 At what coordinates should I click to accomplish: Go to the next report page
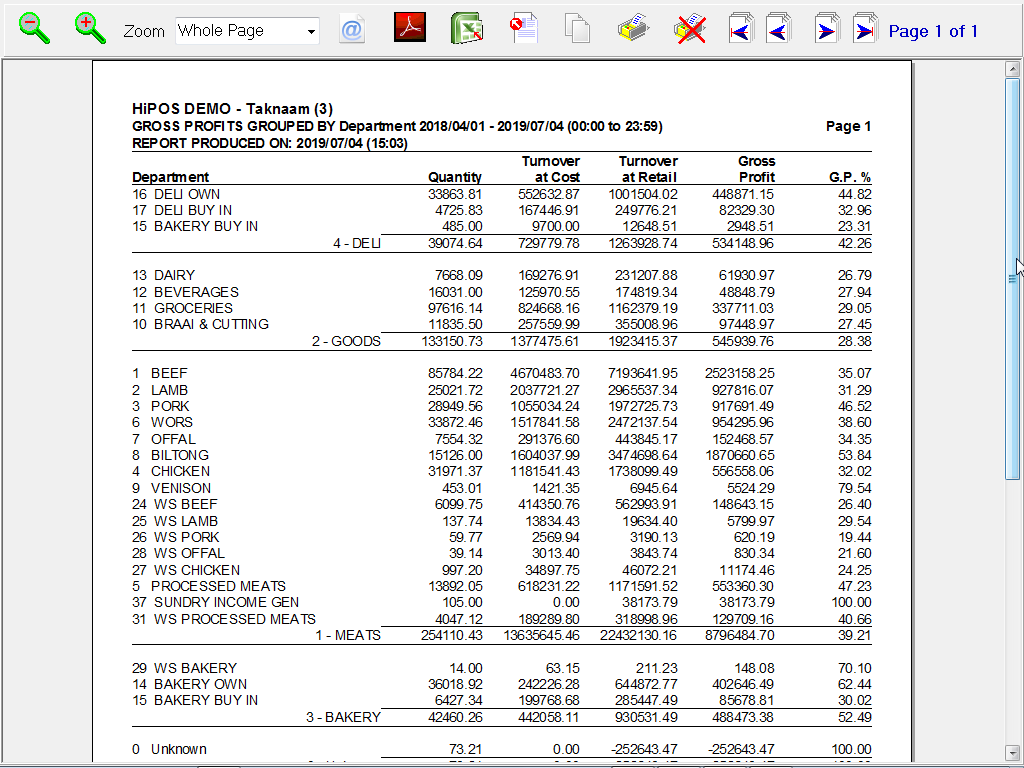coord(826,29)
